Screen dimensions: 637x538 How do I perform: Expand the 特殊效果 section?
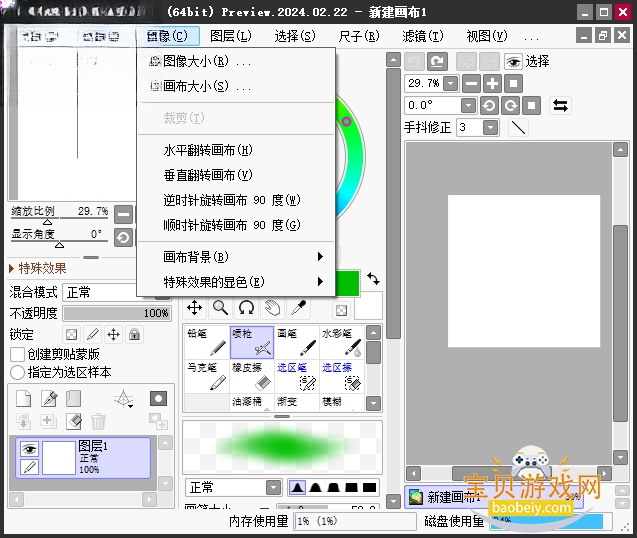pos(37,268)
